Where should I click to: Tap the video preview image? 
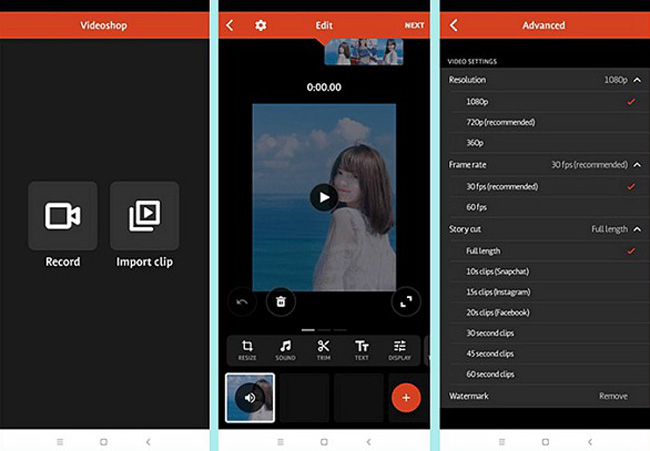(324, 197)
